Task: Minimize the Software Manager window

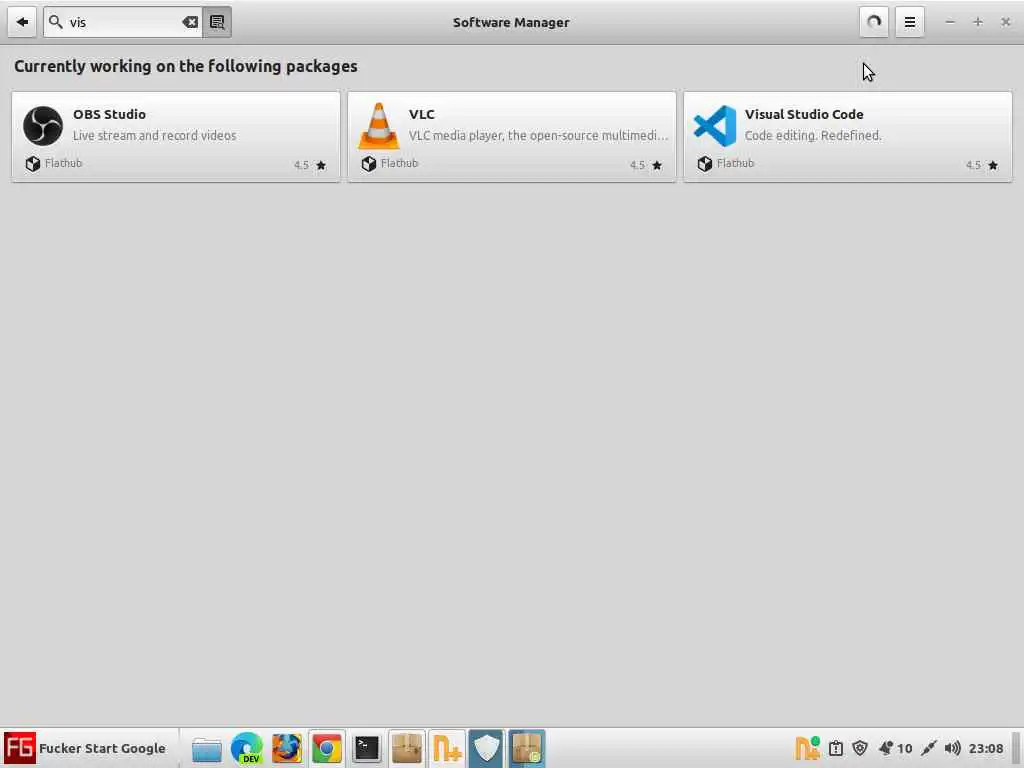Action: (950, 22)
